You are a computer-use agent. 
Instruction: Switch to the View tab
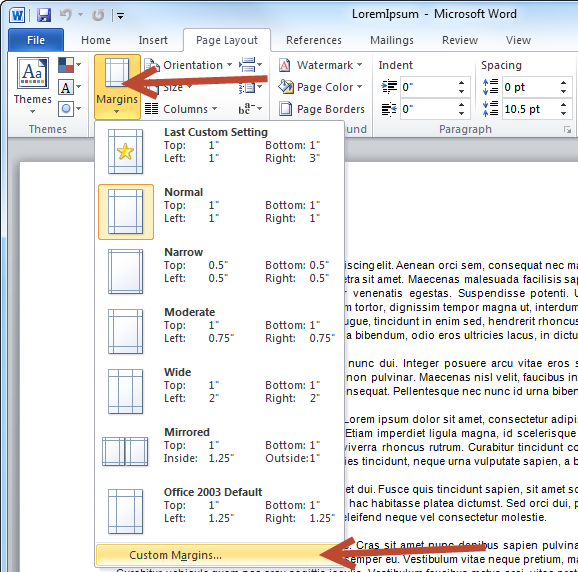tap(518, 40)
